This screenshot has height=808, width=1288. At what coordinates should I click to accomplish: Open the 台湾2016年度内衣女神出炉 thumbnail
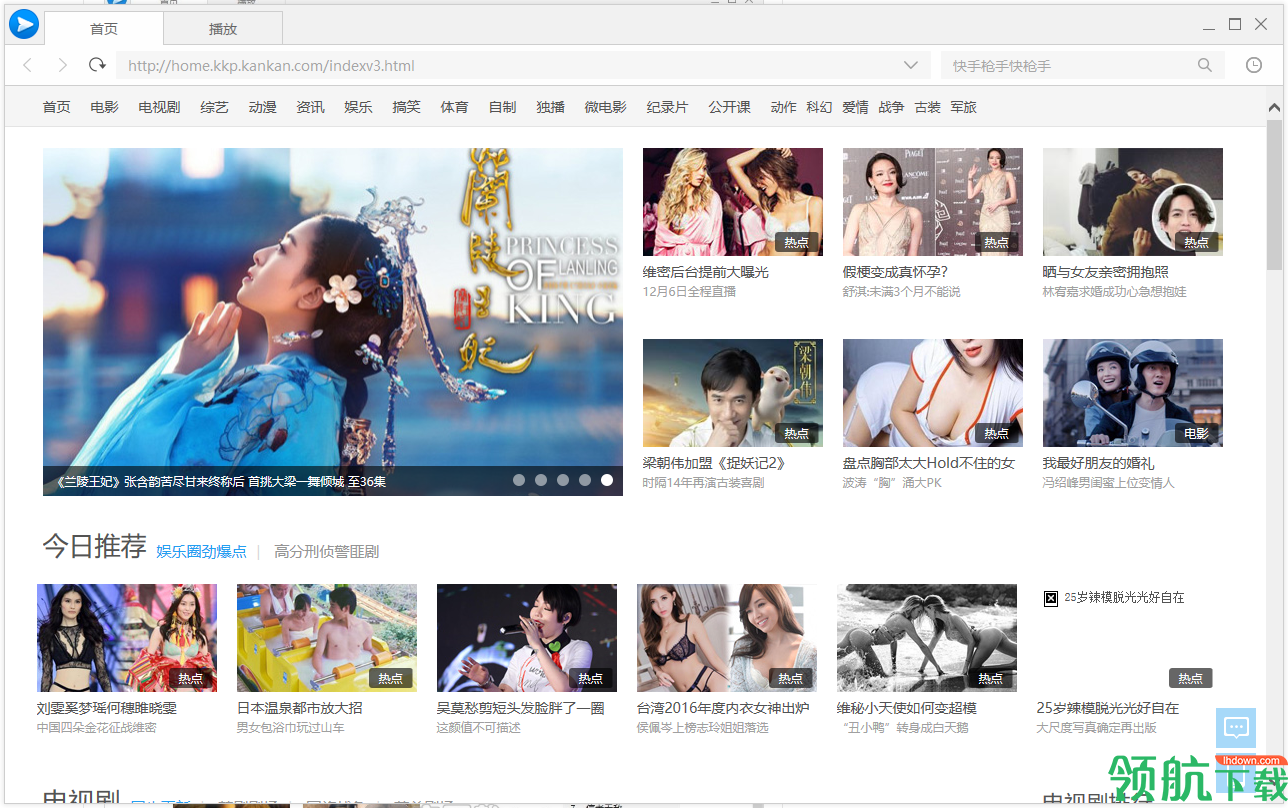tap(727, 638)
